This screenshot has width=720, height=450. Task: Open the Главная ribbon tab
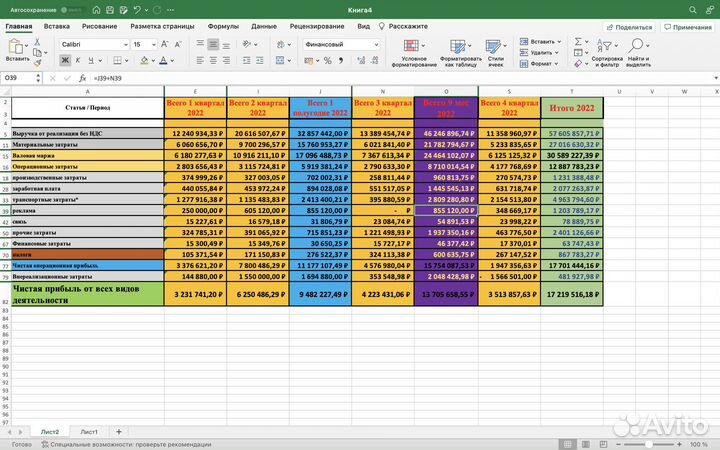tap(19, 26)
